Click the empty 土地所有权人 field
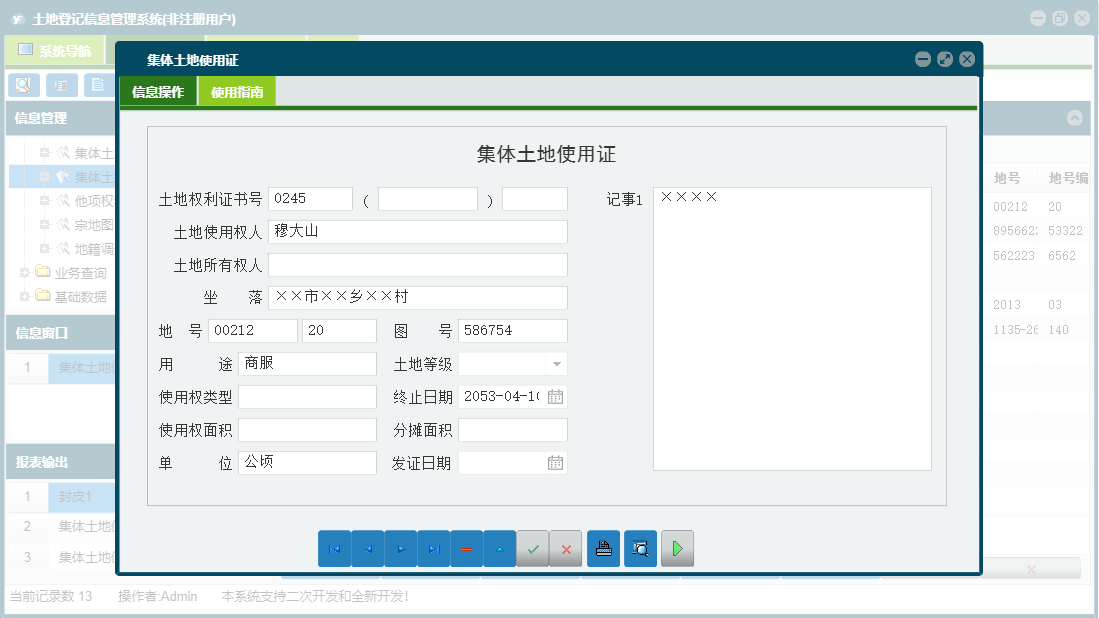 (x=418, y=265)
